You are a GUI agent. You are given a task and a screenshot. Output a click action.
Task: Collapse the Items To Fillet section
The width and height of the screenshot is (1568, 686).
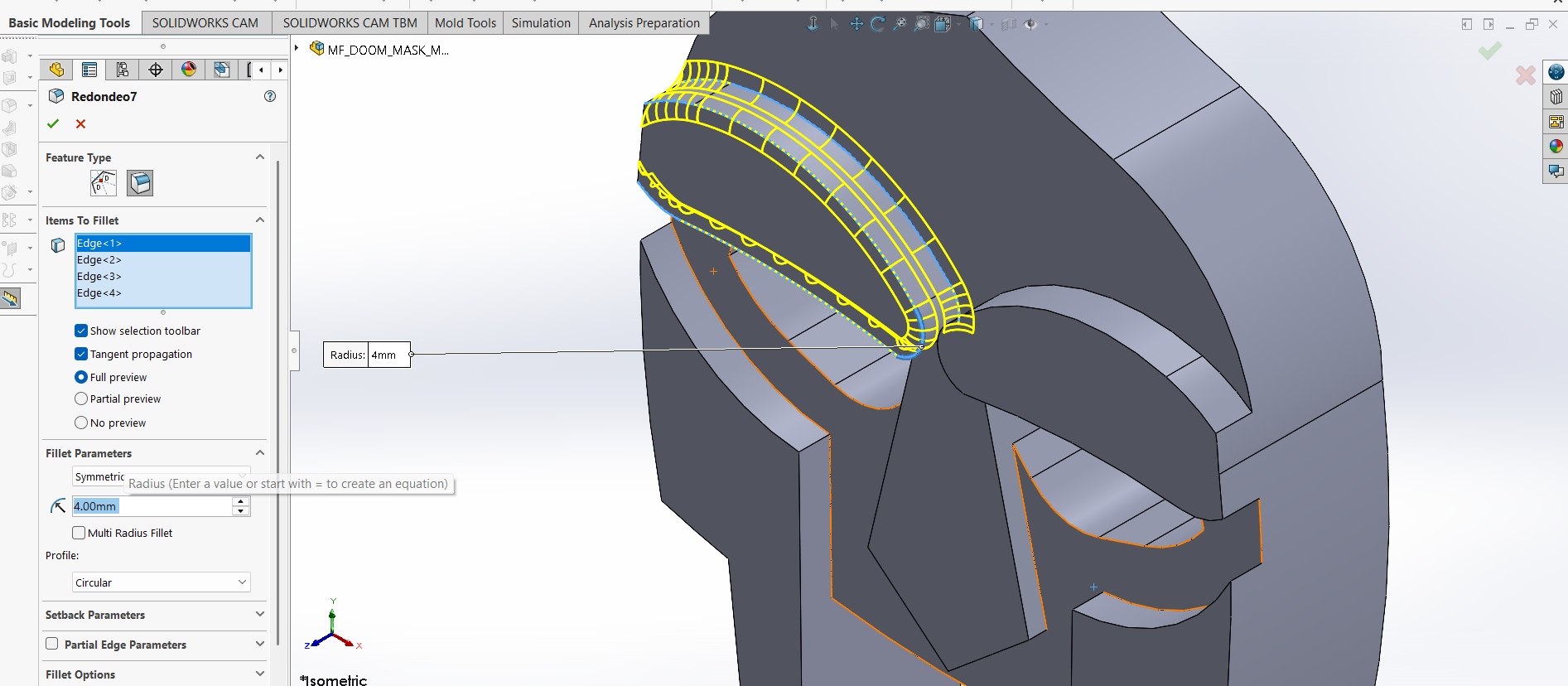[260, 220]
